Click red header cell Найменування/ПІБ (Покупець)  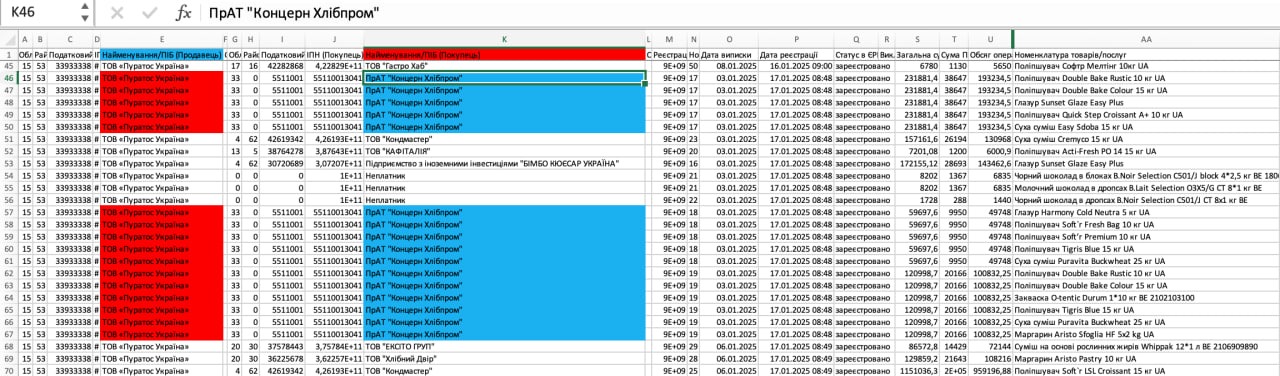pos(504,54)
